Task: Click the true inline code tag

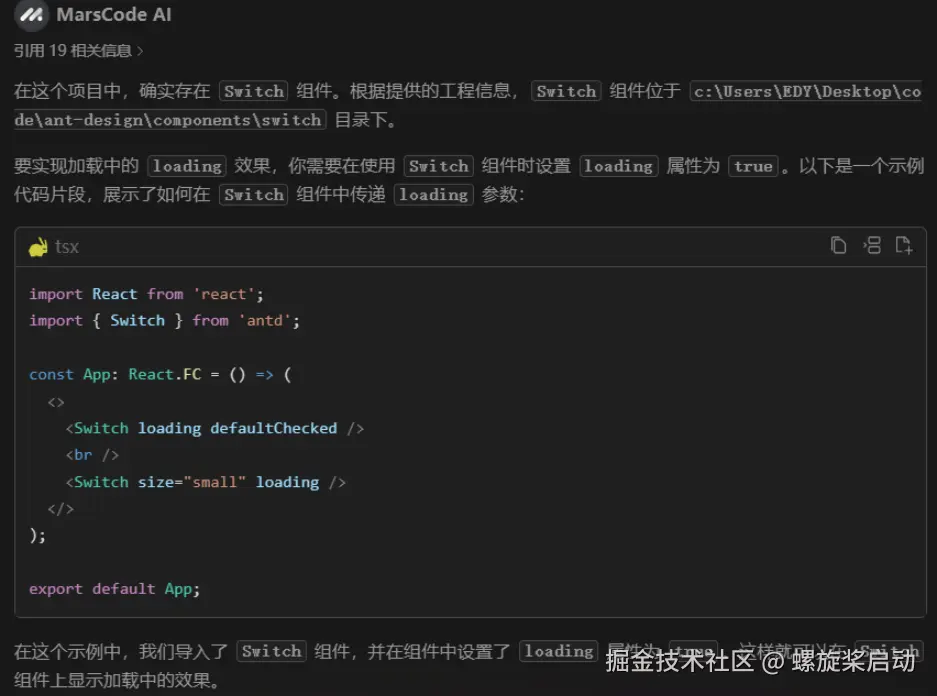Action: 753,165
